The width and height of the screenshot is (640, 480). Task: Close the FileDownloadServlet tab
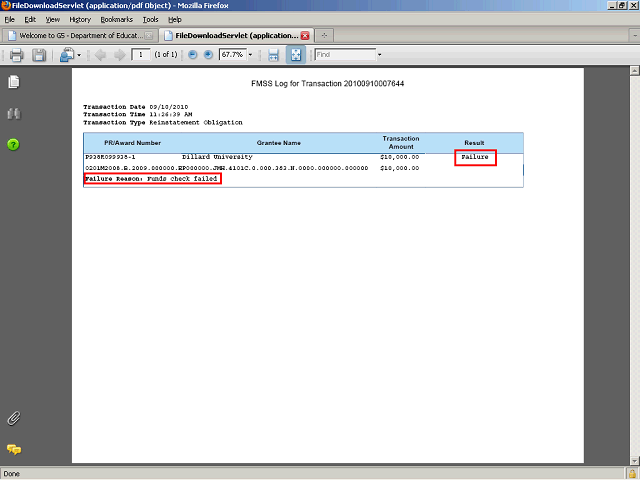[x=305, y=36]
